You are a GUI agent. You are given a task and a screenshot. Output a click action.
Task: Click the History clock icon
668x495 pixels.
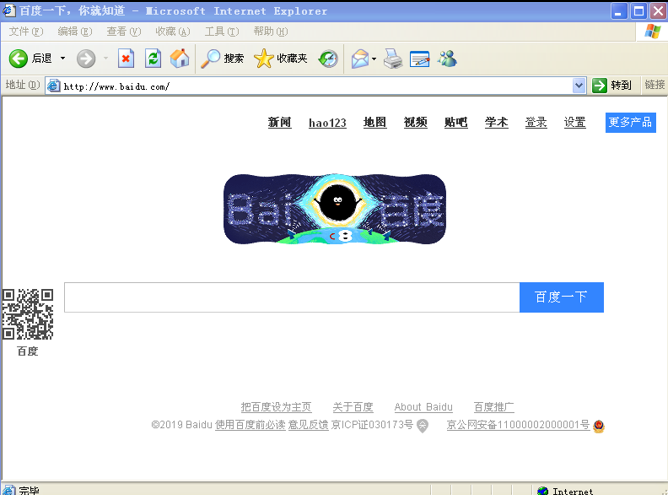328,59
